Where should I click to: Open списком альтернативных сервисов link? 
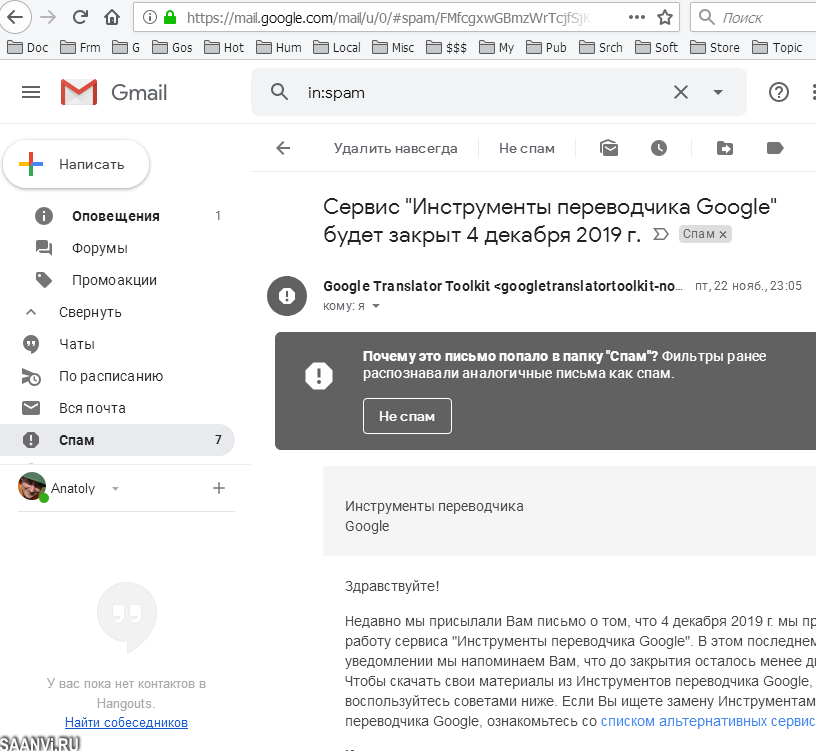click(x=708, y=721)
